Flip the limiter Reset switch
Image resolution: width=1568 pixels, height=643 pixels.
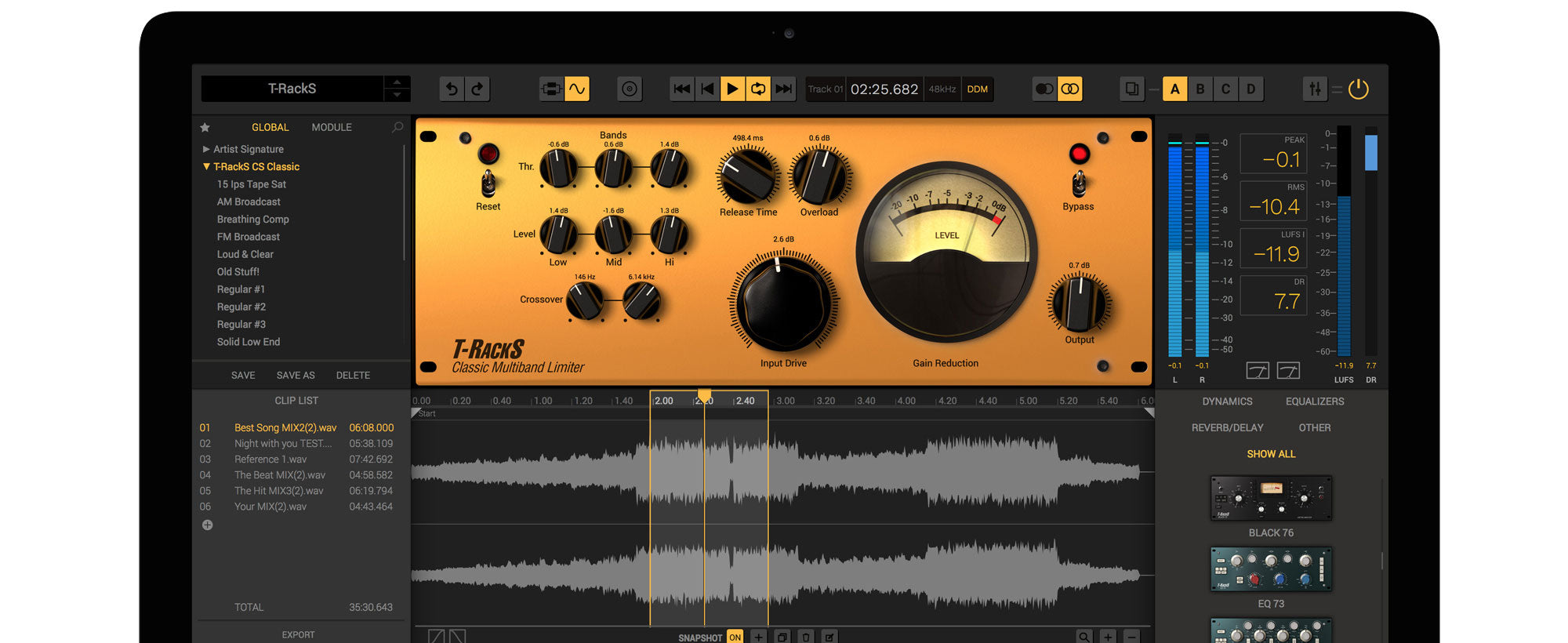click(x=488, y=183)
